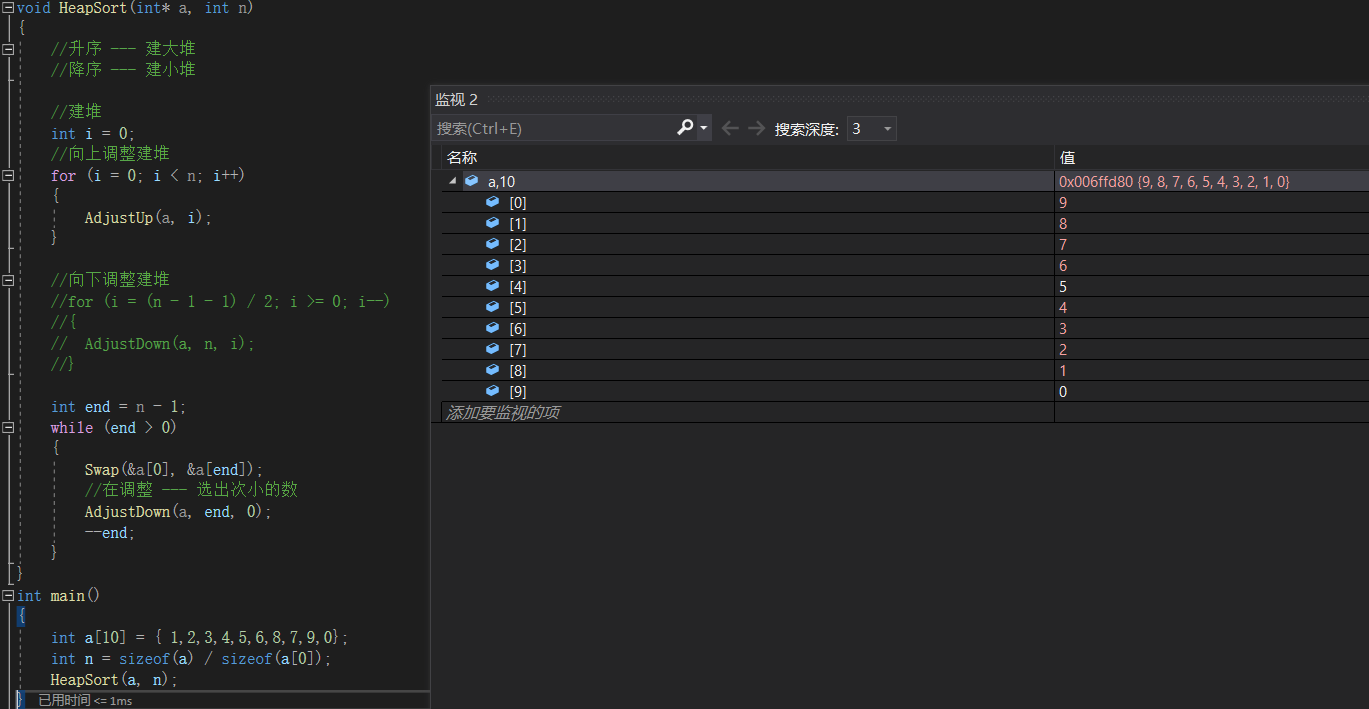This screenshot has width=1369, height=709.
Task: Click the next search result arrow
Action: (x=756, y=128)
